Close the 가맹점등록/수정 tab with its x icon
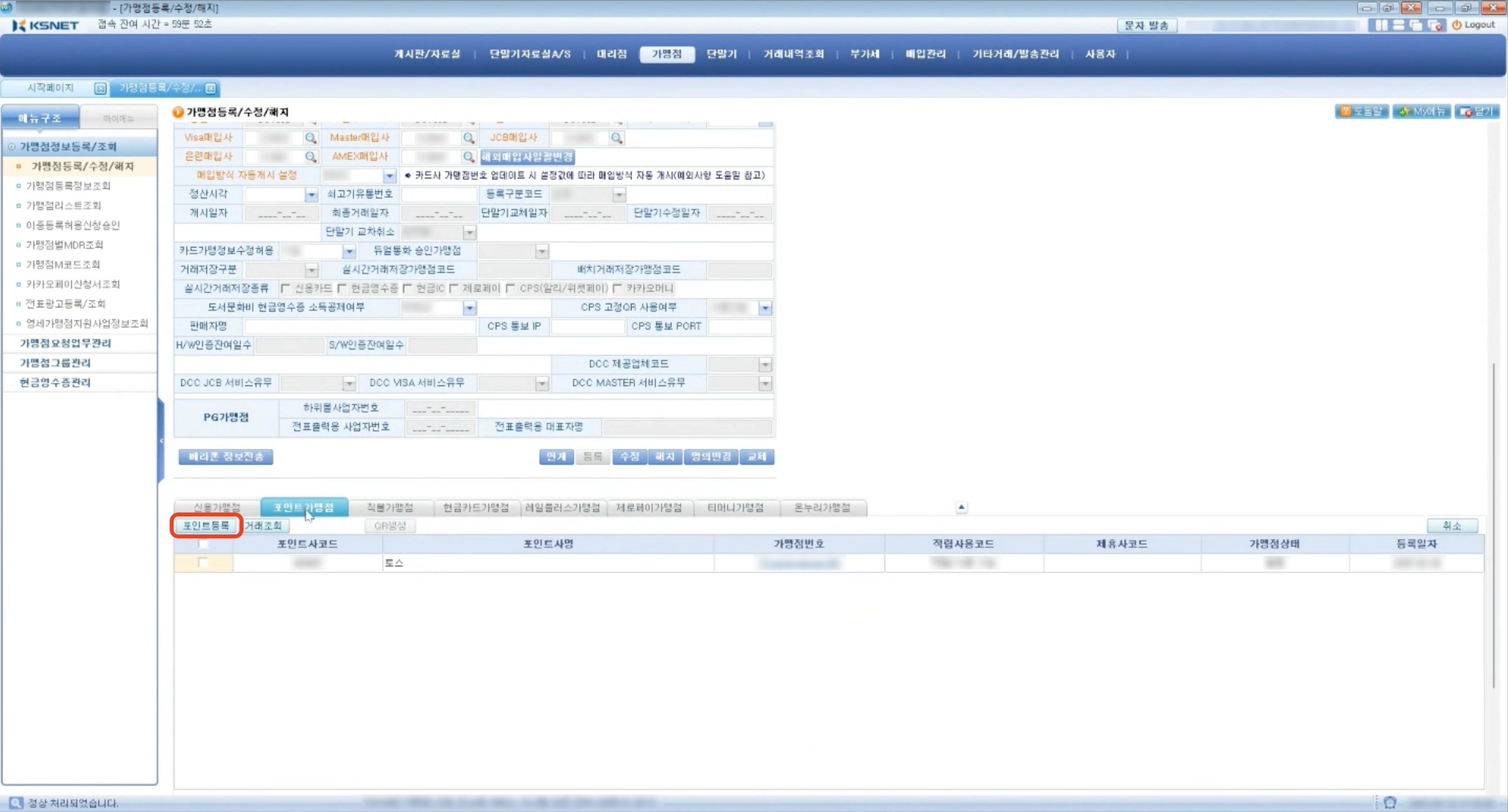The height and width of the screenshot is (812, 1508). pyautogui.click(x=211, y=88)
